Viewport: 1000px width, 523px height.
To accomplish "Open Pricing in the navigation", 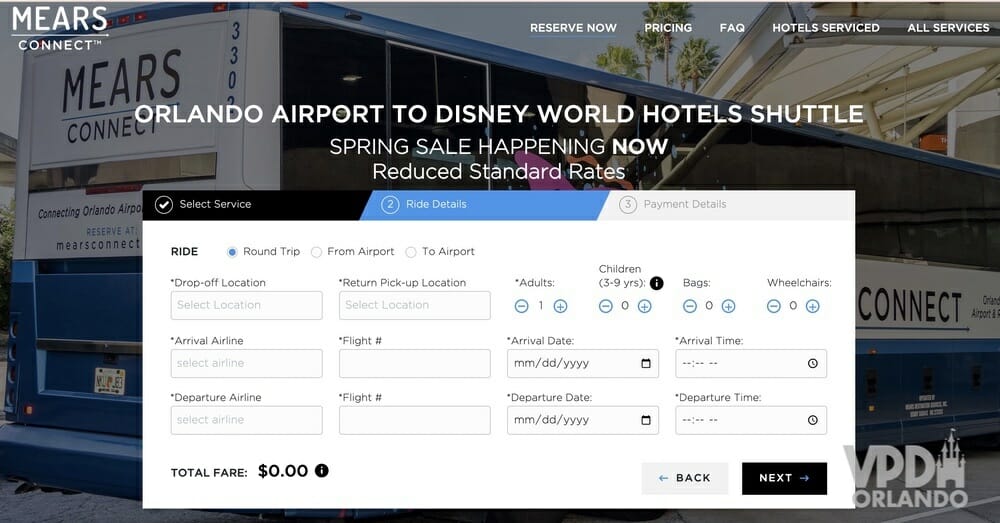I will click(668, 28).
